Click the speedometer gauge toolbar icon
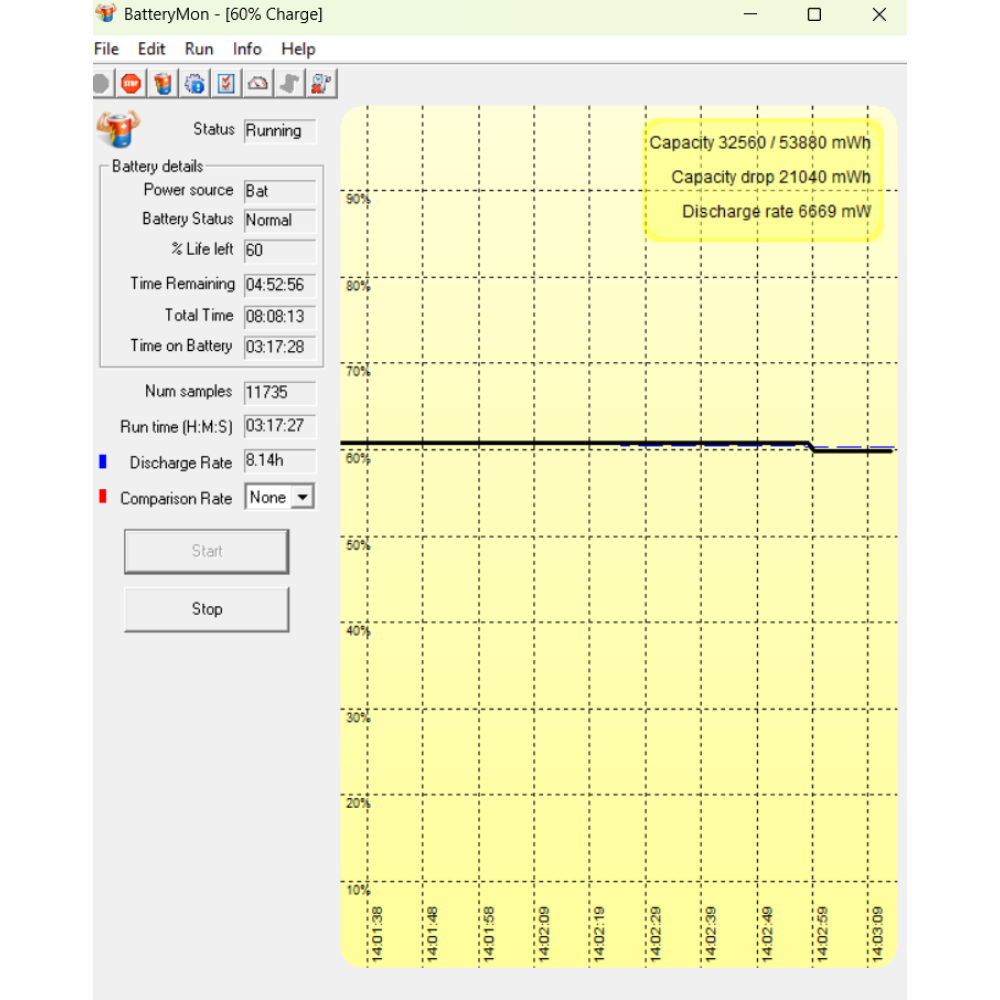This screenshot has width=1000, height=1000. click(x=258, y=84)
